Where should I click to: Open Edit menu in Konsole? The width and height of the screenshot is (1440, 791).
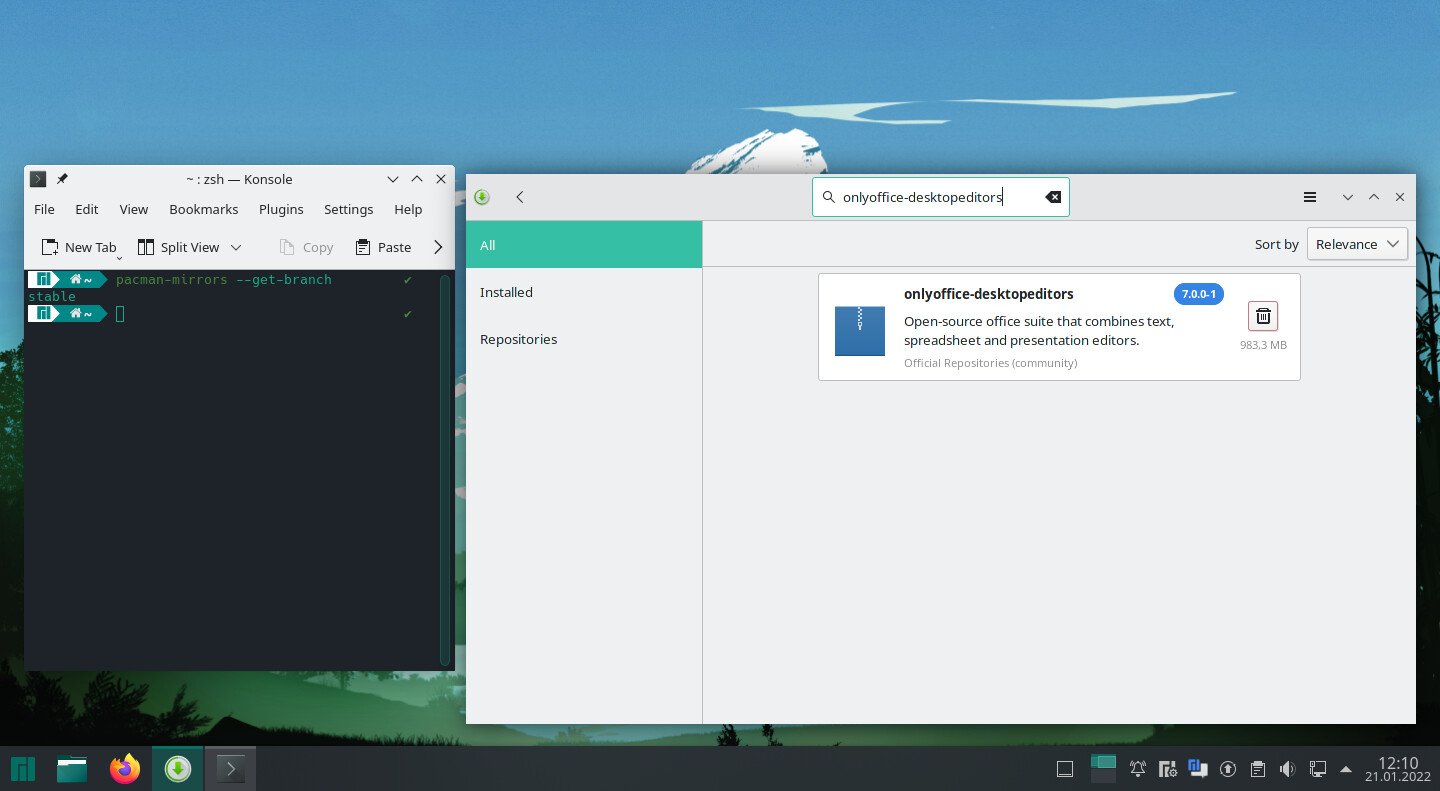tap(87, 209)
